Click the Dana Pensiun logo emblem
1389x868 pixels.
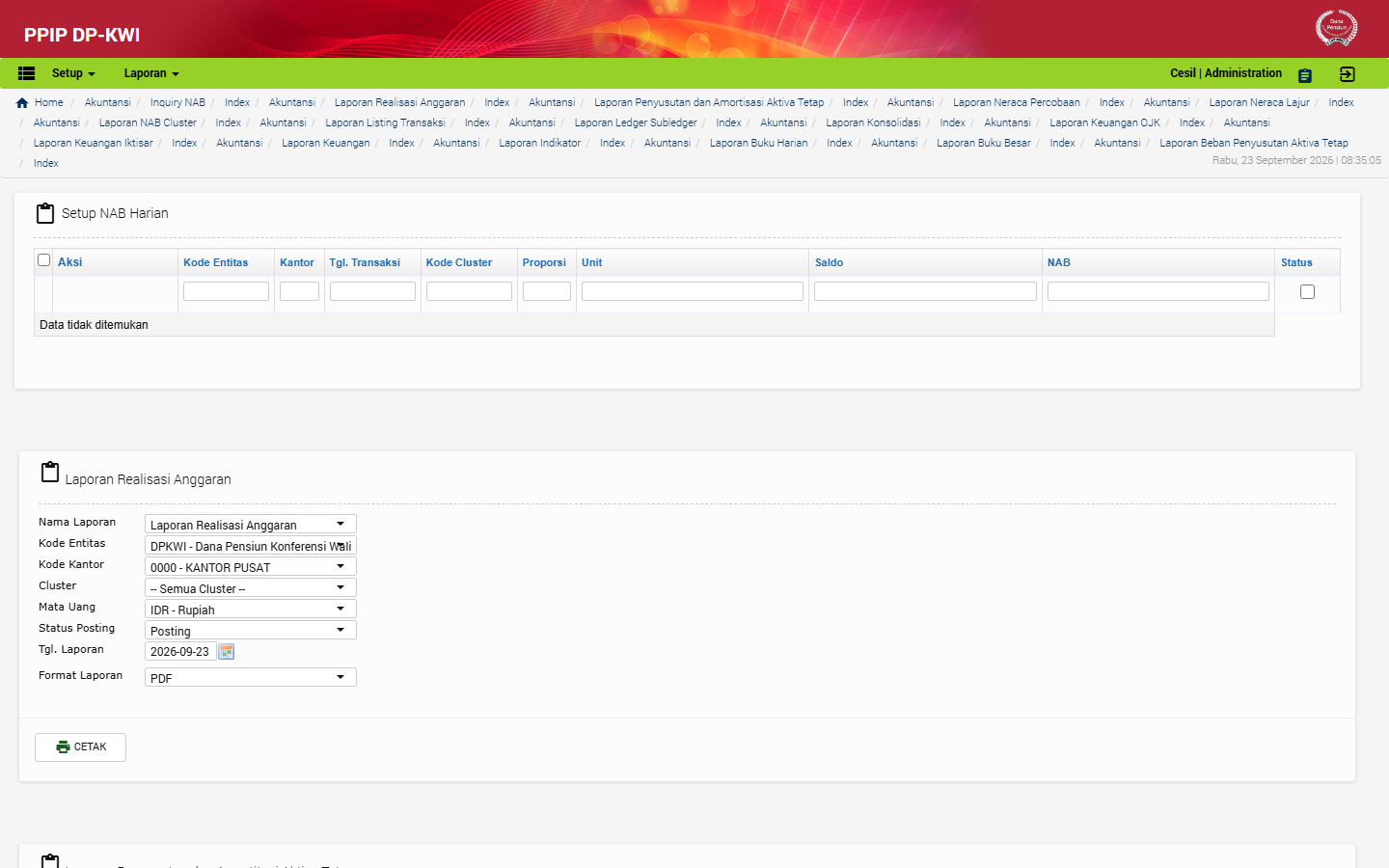click(x=1336, y=27)
